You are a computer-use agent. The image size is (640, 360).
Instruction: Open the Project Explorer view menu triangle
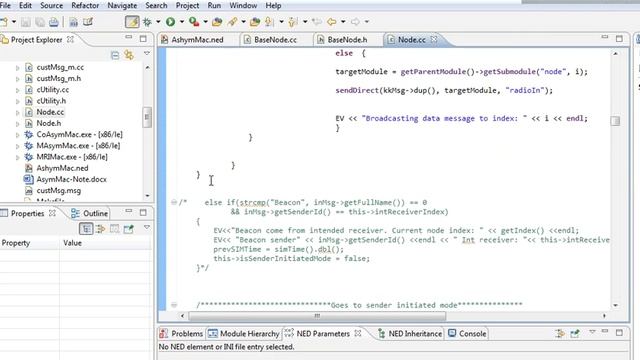147,53
